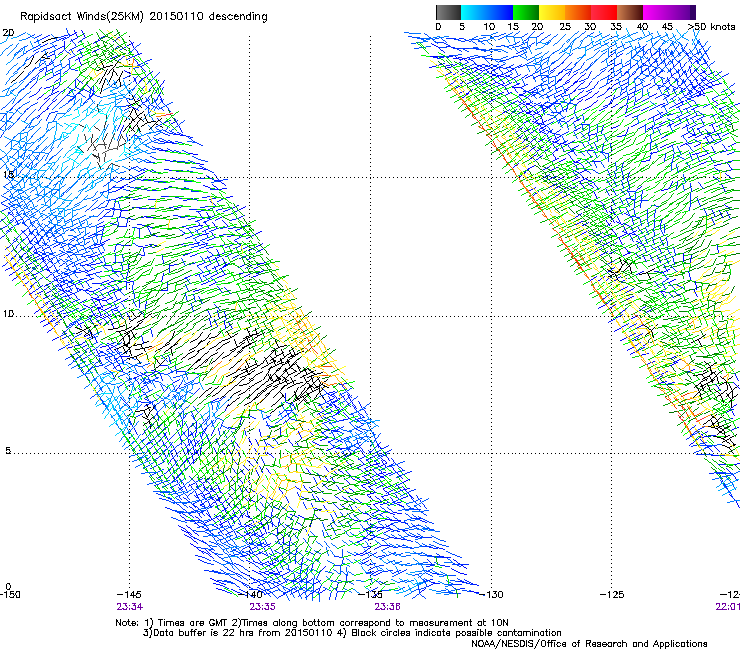Viewport: 740px width, 650px height.
Task: Click the plot title 'Rapidsact Winds(25KM) 20150110 descending'
Action: 143,17
